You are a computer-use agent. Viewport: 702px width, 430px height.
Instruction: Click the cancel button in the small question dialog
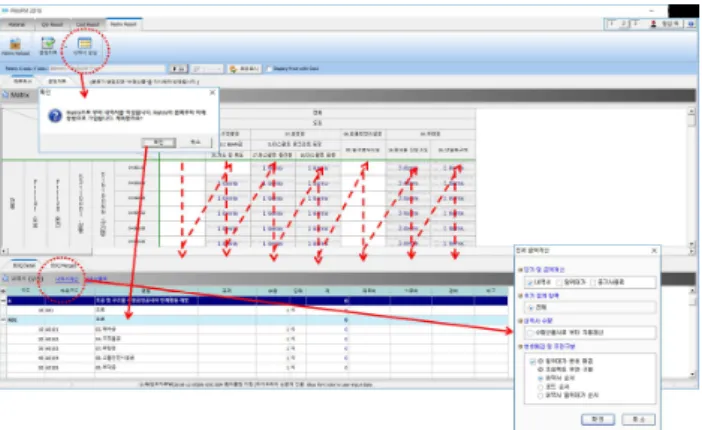click(195, 142)
